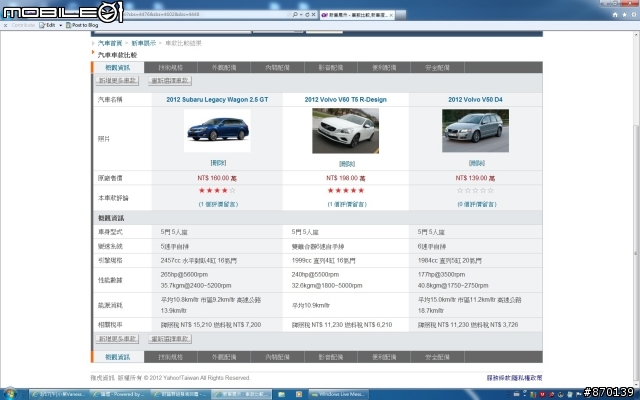Viewport: 640px width, 400px height.
Task: Click the NT$ 160.00 萬 price
Action: [217, 178]
